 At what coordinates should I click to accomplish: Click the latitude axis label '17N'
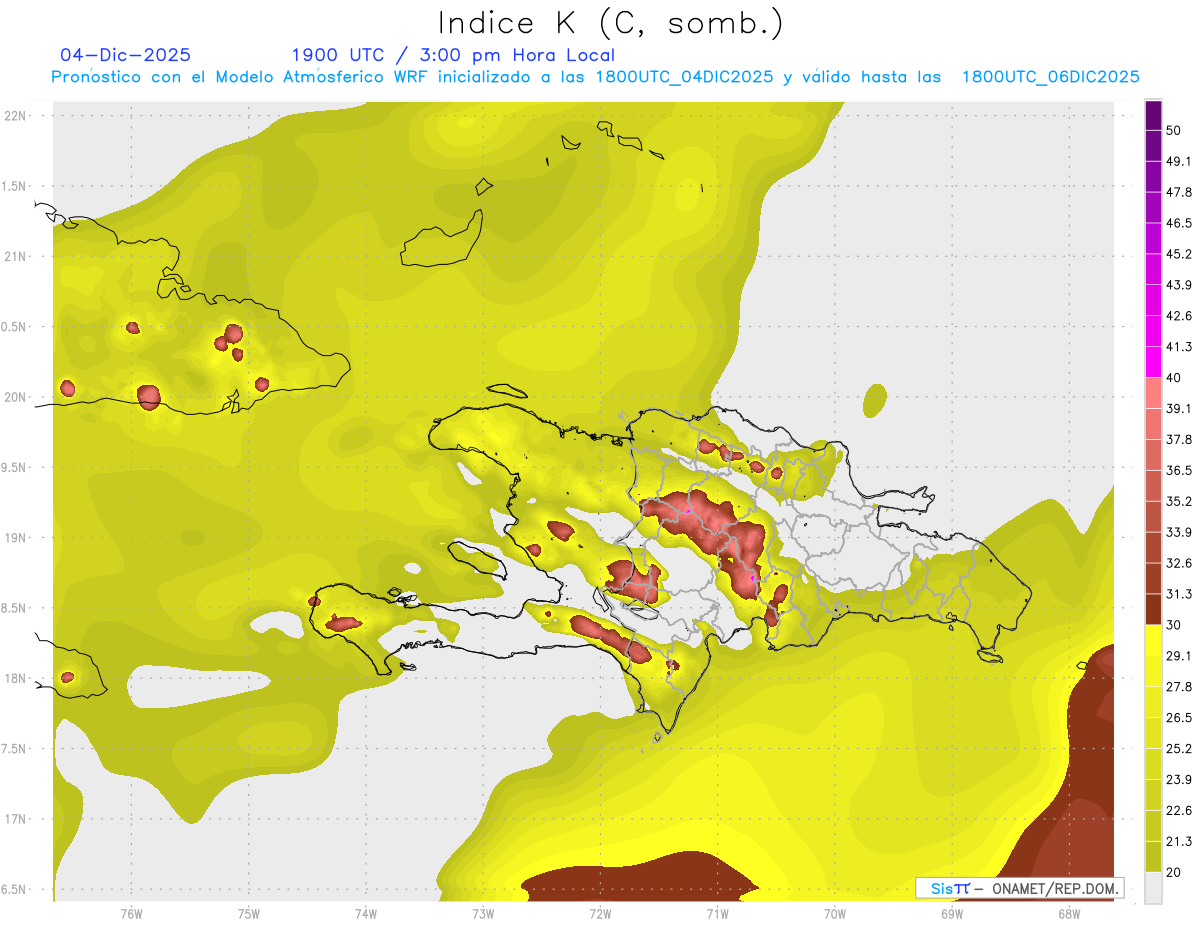pyautogui.click(x=15, y=820)
